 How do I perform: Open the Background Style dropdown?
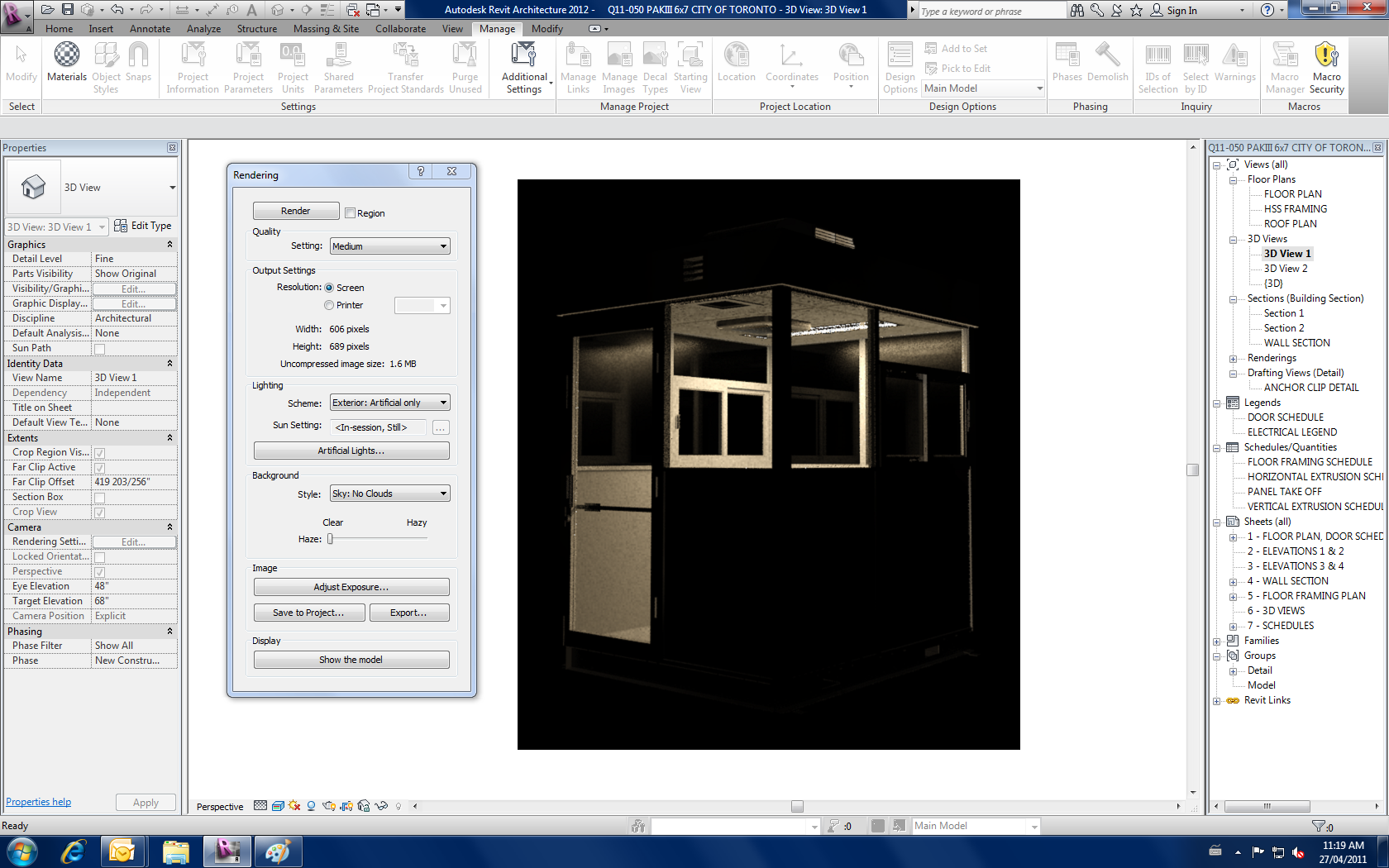(389, 494)
